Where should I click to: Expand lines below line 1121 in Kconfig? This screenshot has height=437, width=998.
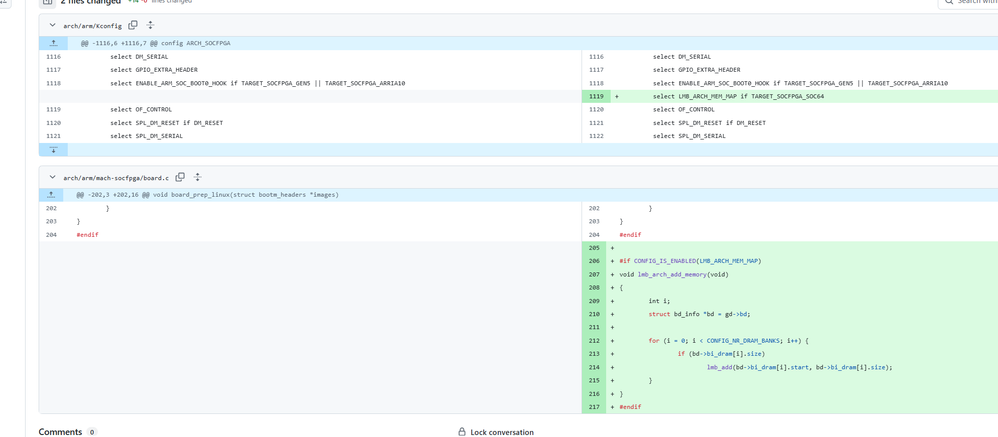(x=54, y=149)
